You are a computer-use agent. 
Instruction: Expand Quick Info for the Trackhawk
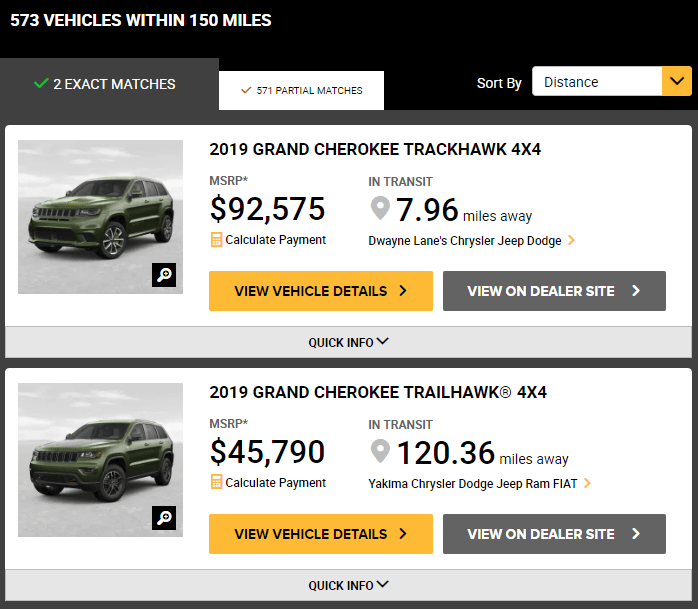click(348, 342)
